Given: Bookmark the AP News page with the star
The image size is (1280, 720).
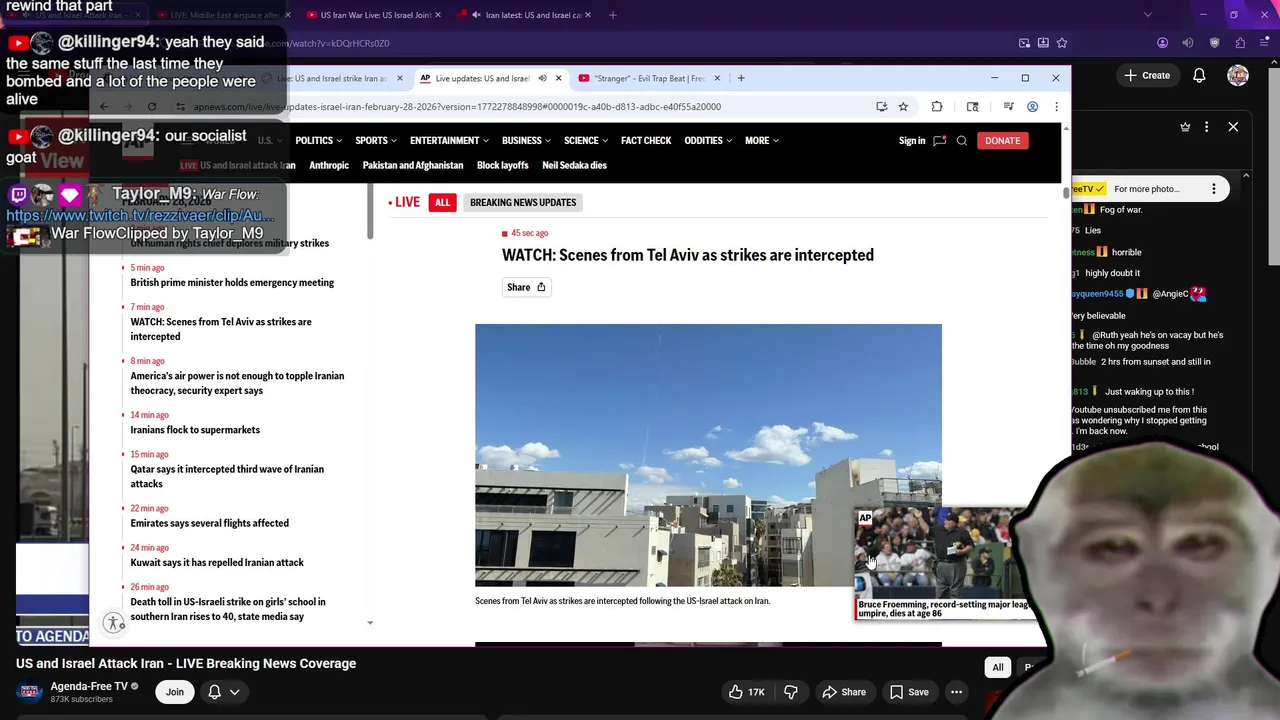Looking at the screenshot, I should [903, 107].
